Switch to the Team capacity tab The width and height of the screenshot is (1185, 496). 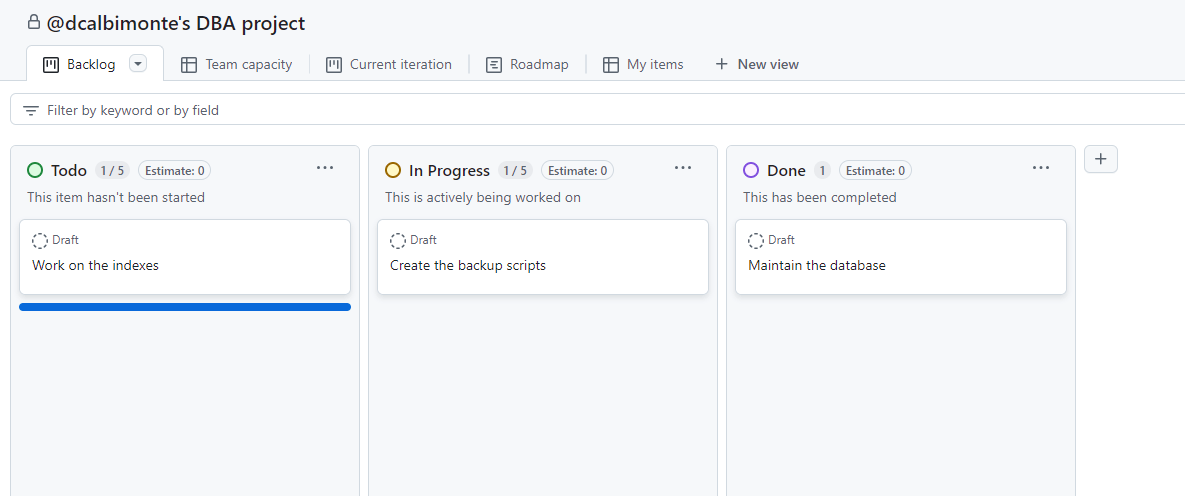237,64
